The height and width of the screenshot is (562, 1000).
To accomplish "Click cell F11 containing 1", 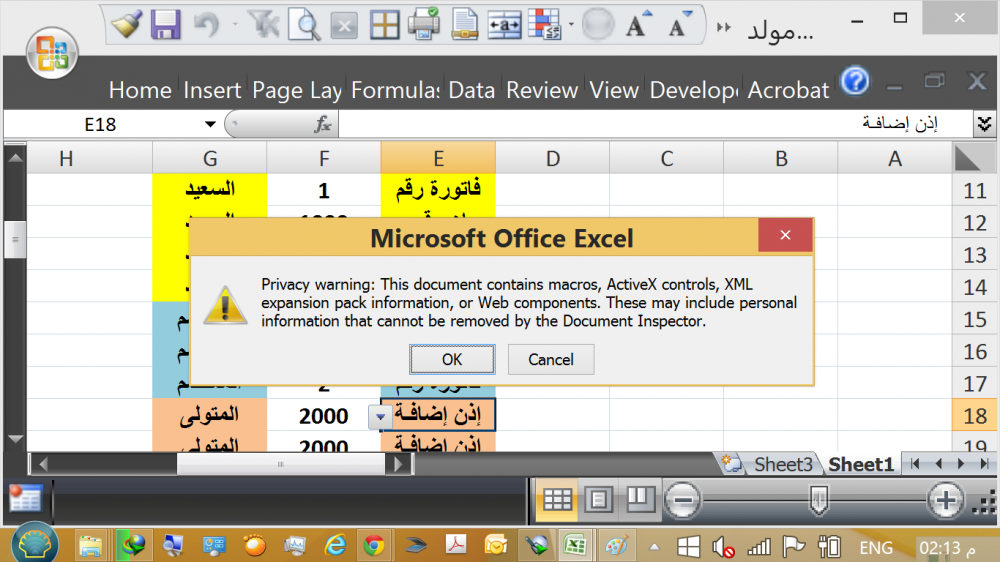I will point(323,189).
